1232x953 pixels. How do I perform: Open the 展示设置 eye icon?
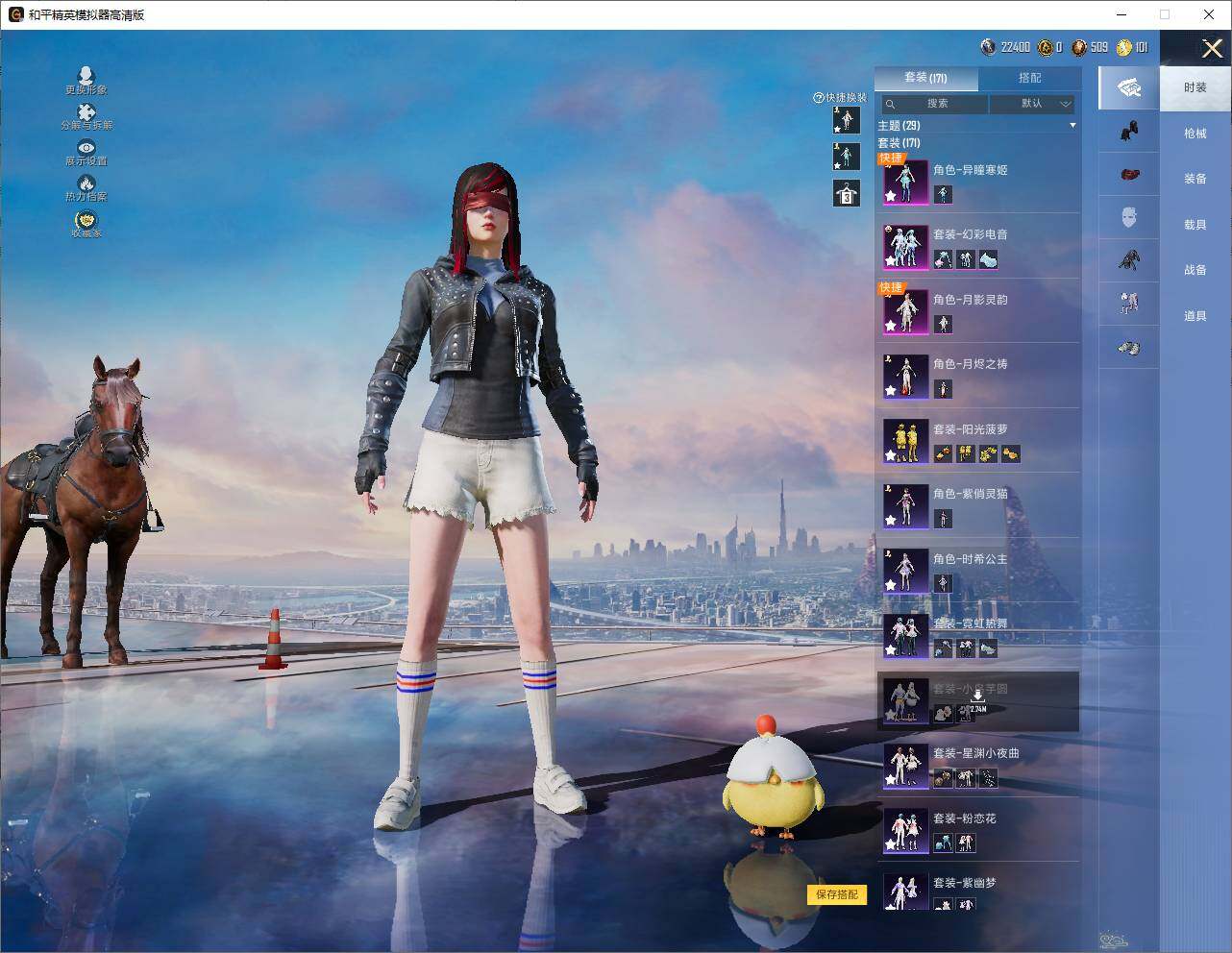[x=86, y=148]
